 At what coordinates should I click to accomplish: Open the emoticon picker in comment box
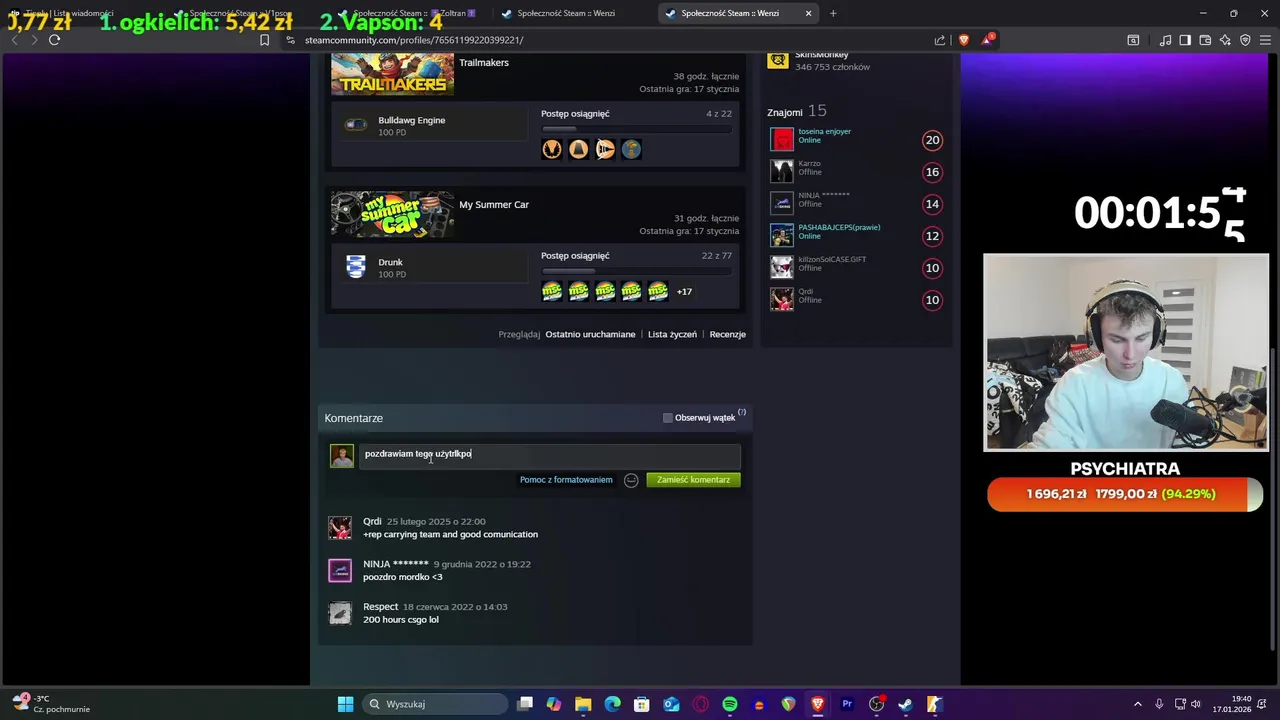click(x=631, y=480)
